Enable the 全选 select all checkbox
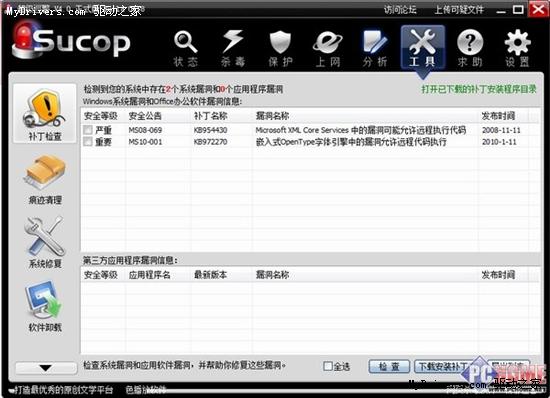Screen dimensions: 550x398 click(x=328, y=366)
